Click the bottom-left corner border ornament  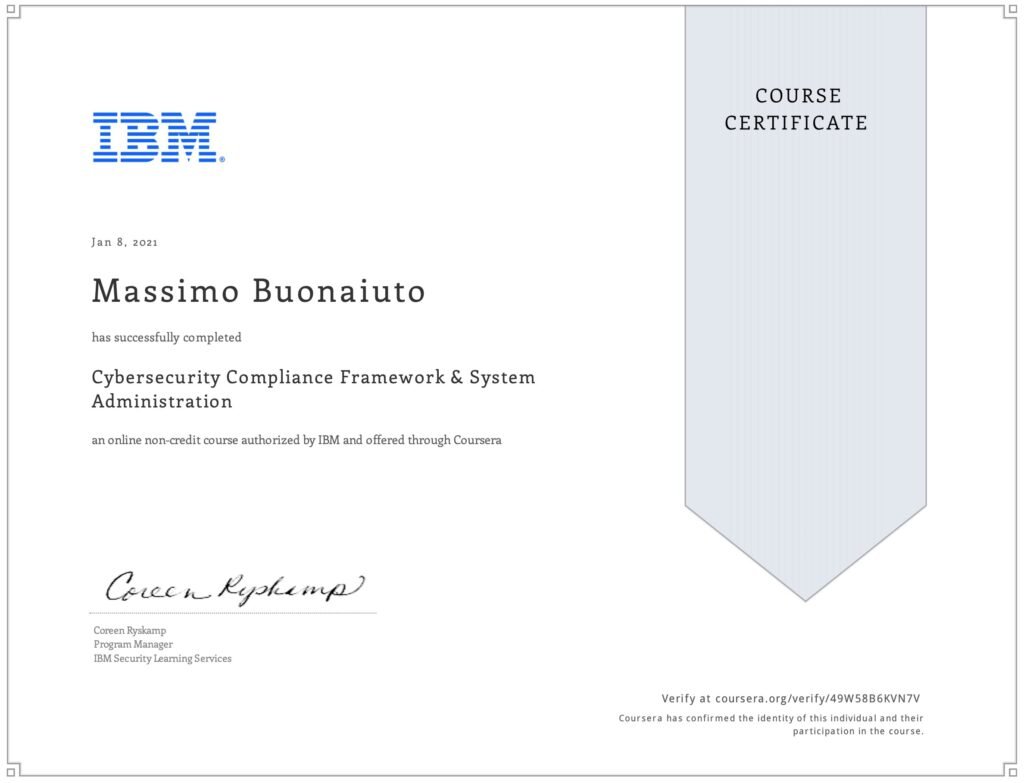tap(12, 770)
